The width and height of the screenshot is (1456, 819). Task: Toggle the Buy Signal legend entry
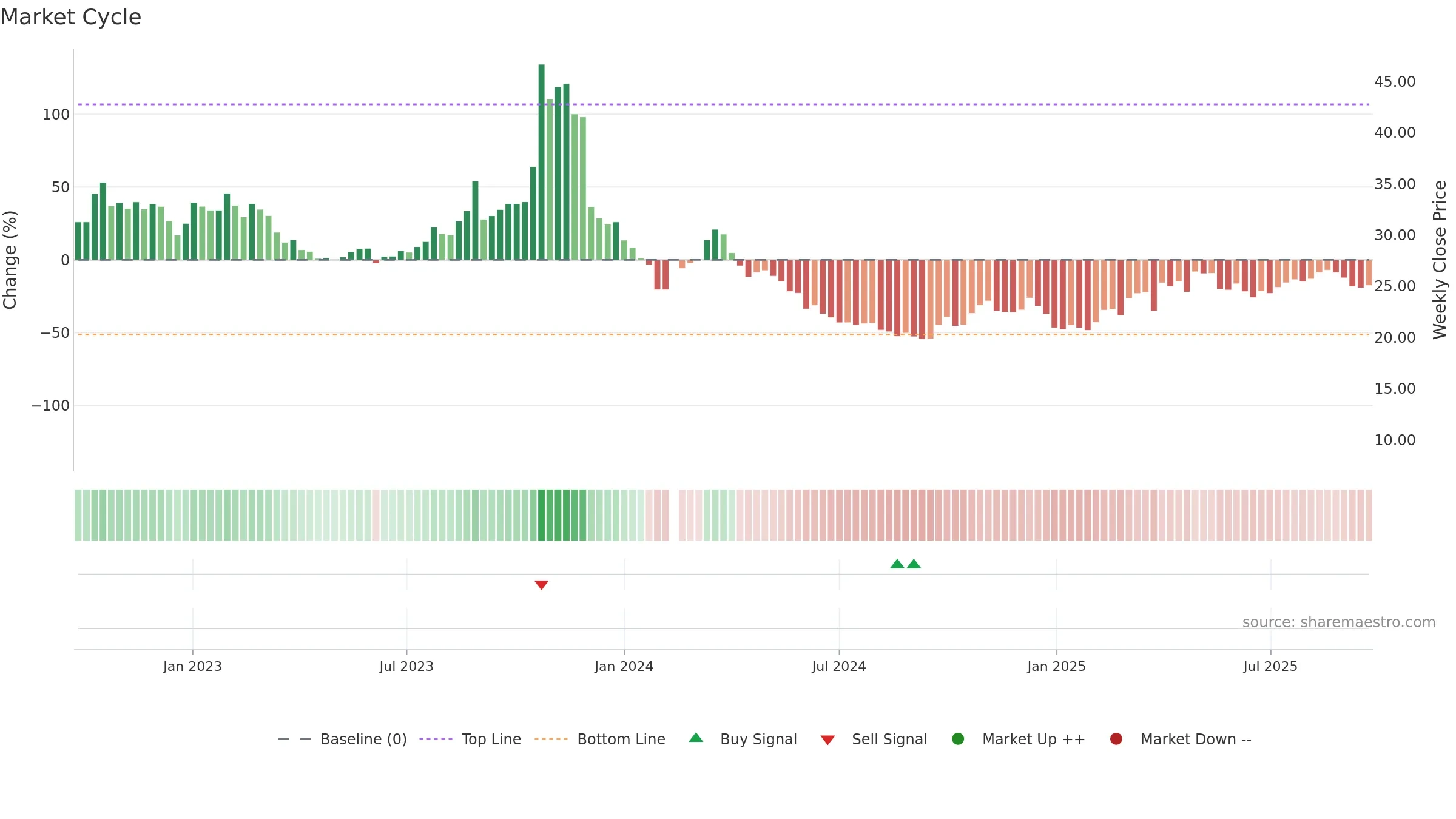point(743,739)
